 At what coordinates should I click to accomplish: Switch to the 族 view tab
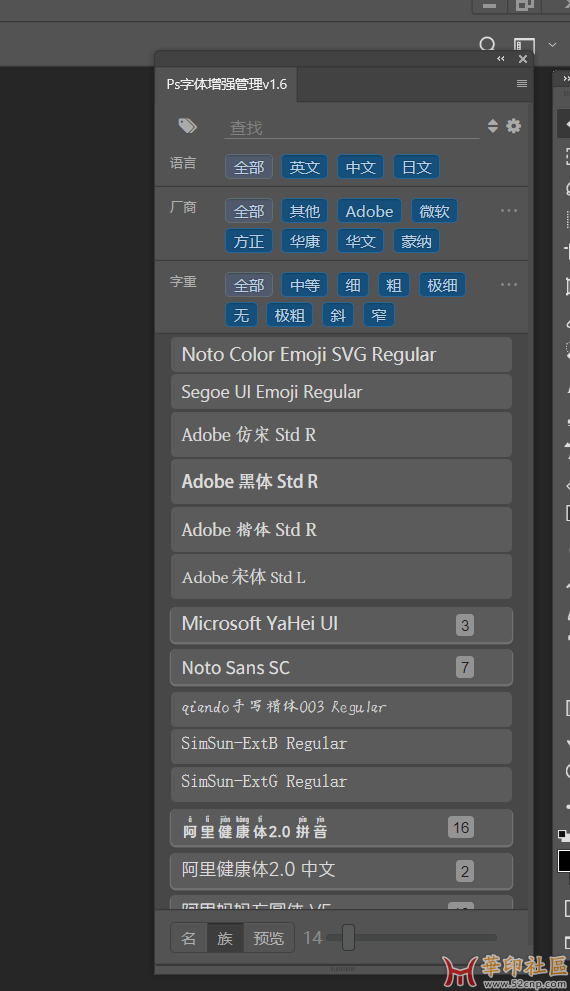(x=225, y=938)
